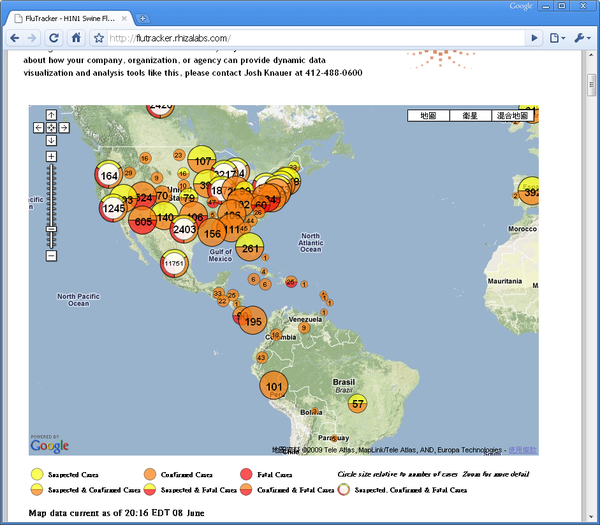Click the 'Map data current as of' text
Viewport: 600px width, 525px height.
pyautogui.click(x=116, y=513)
